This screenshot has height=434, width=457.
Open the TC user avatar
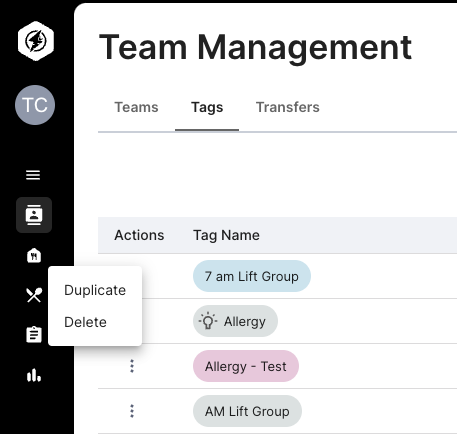click(35, 105)
